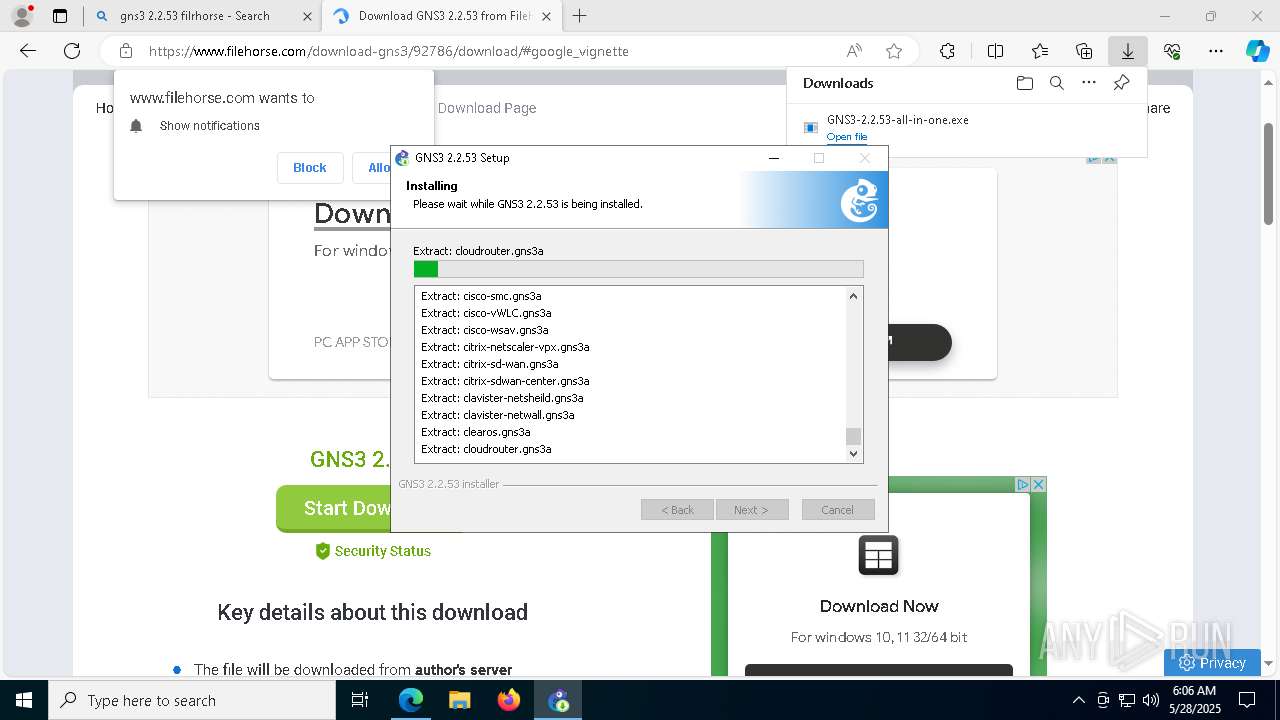Click GNS3-2.2.53-all-in-one.exe download entry

coord(897,120)
